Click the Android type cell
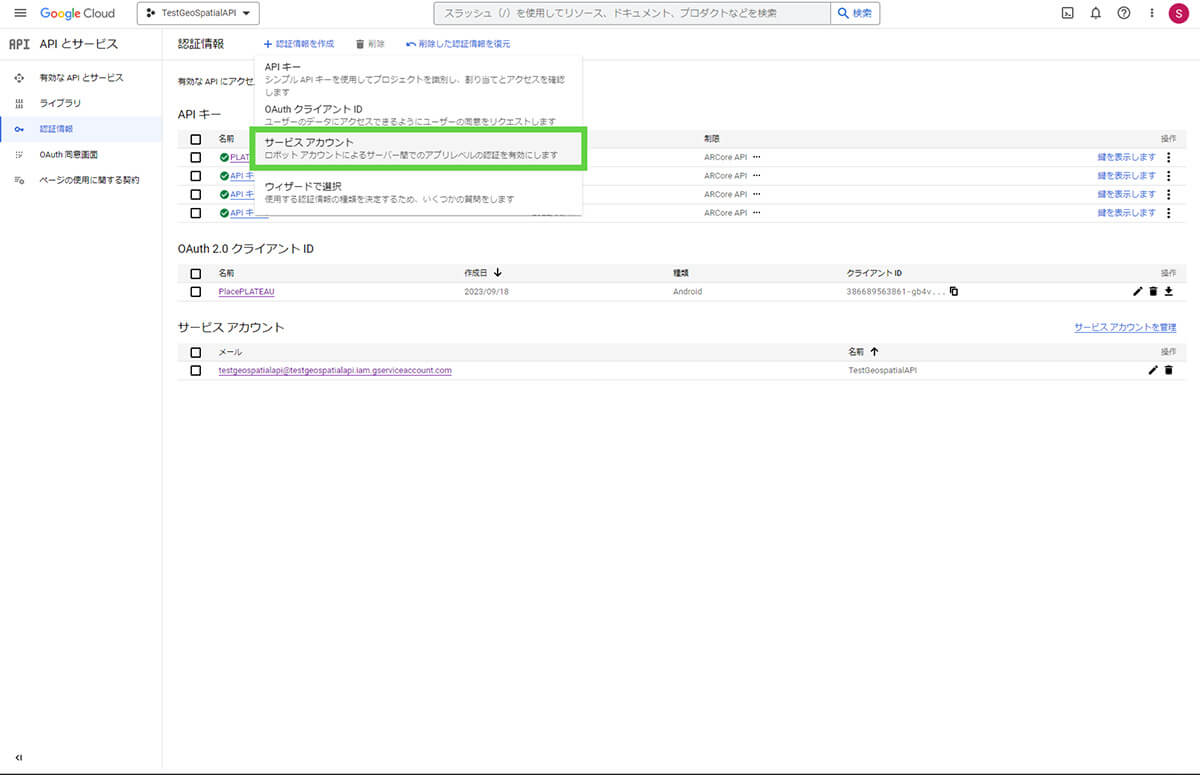Image resolution: width=1200 pixels, height=775 pixels. tap(687, 291)
